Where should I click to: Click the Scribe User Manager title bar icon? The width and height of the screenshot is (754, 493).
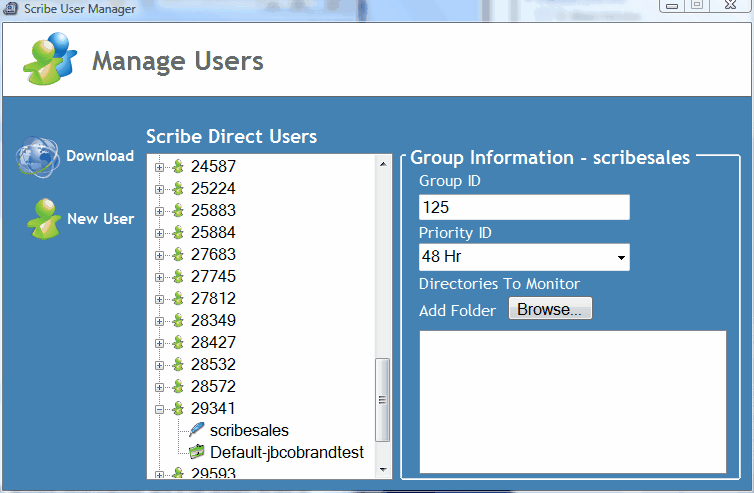pyautogui.click(x=11, y=8)
